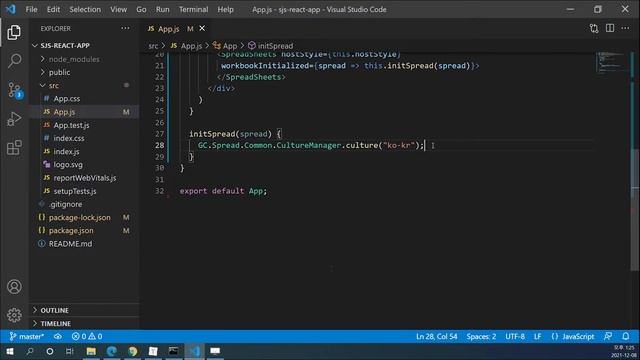Screen dimensions: 640x360
Task: Open the View menu
Action: (118, 9)
